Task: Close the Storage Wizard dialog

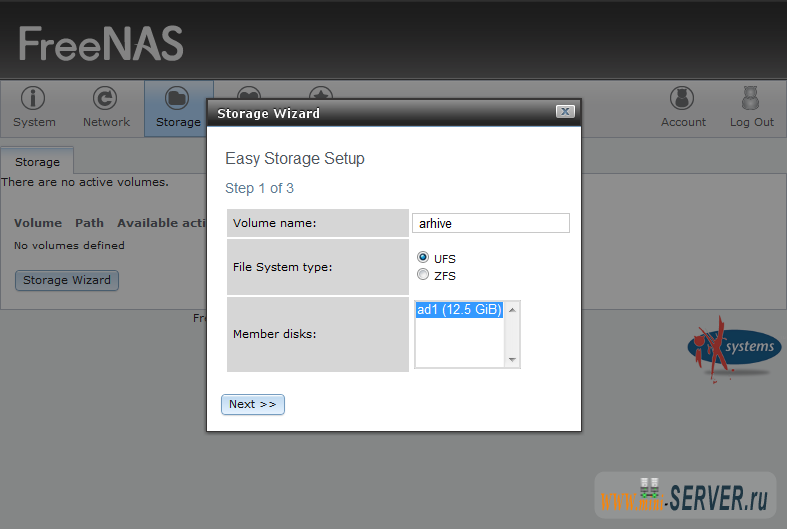Action: pyautogui.click(x=565, y=111)
